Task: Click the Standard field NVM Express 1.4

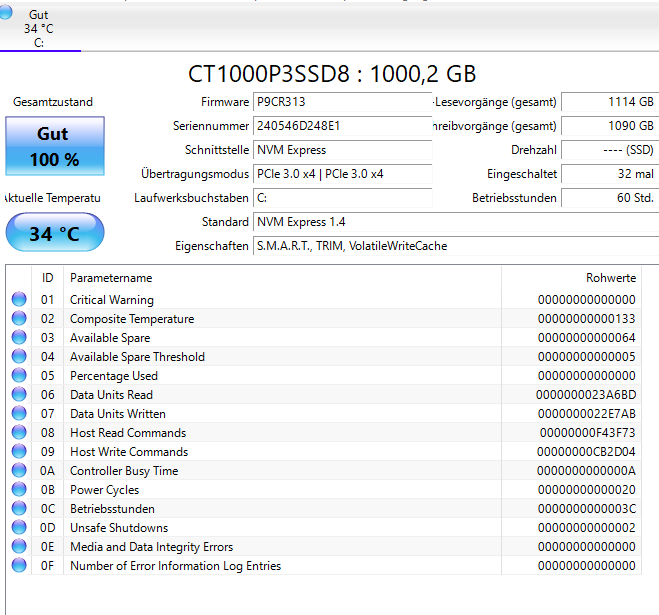Action: 456,222
